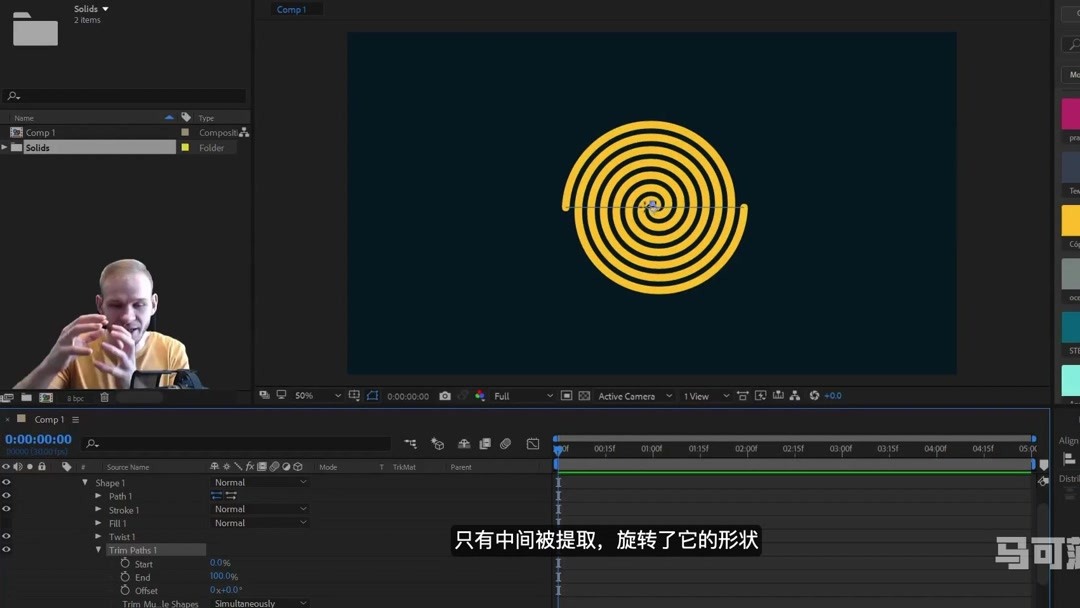Open the Active Camera view dropdown

pyautogui.click(x=625, y=396)
